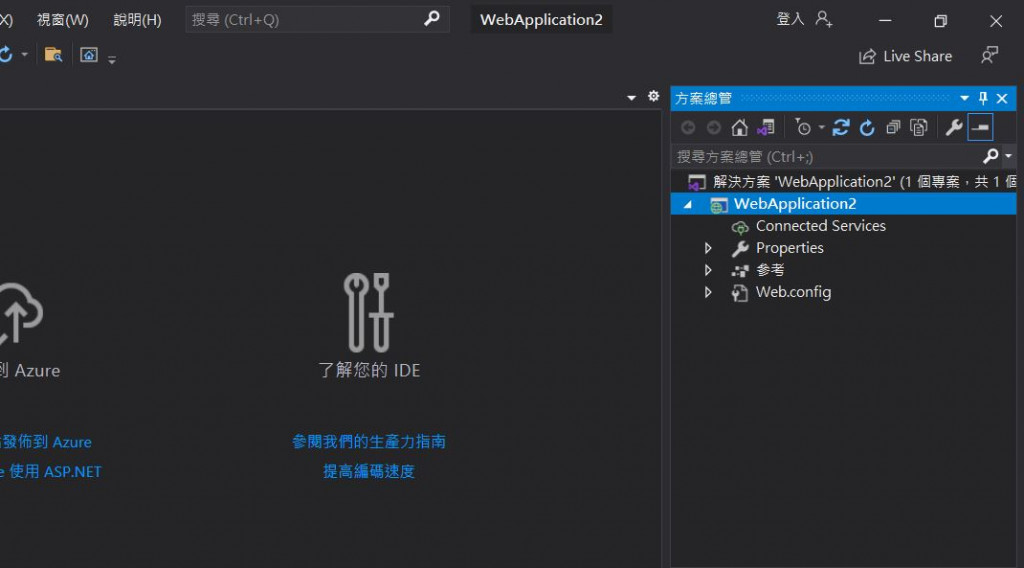Select the 參考 references item

(770, 270)
